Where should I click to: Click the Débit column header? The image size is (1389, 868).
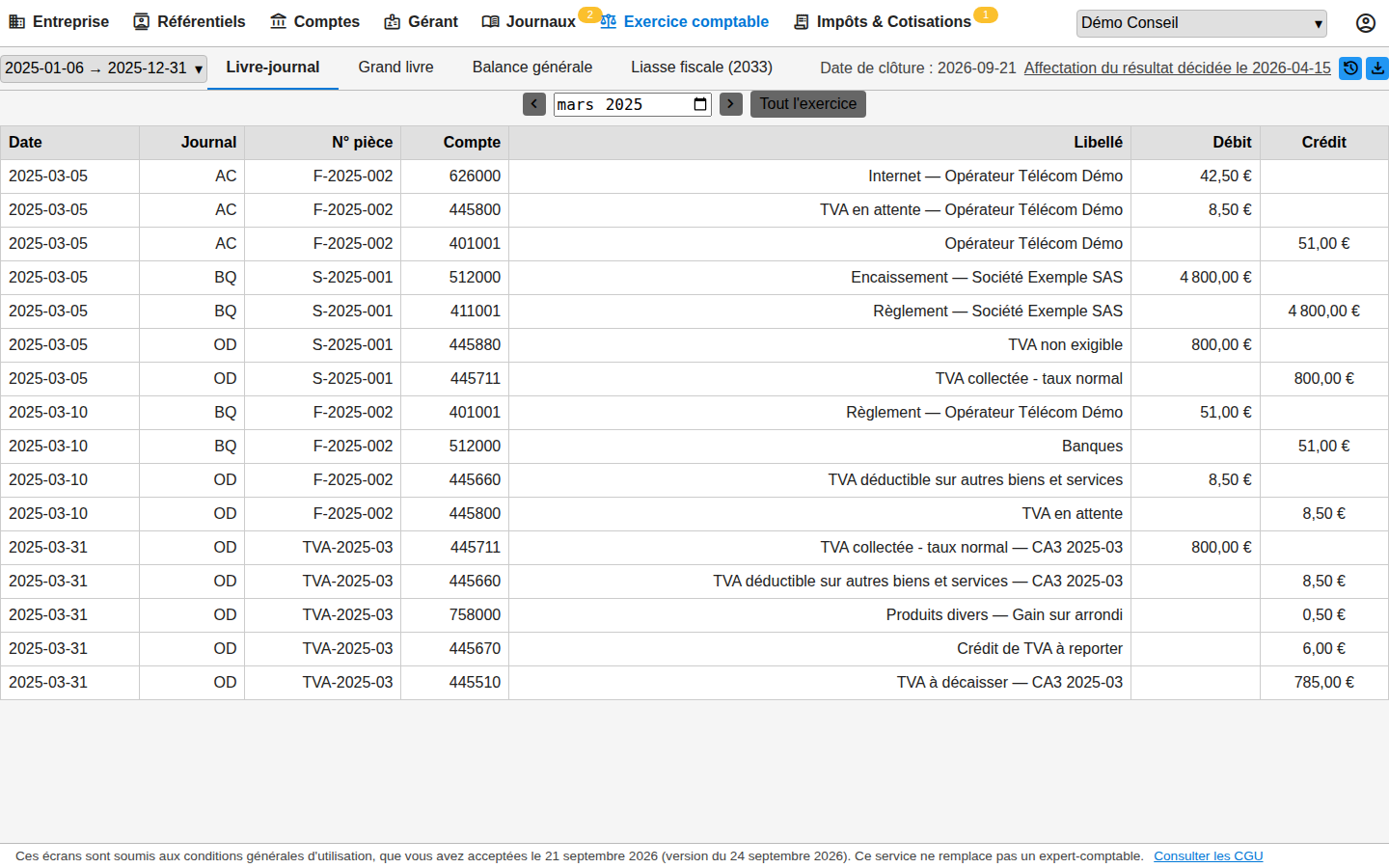coord(1195,143)
